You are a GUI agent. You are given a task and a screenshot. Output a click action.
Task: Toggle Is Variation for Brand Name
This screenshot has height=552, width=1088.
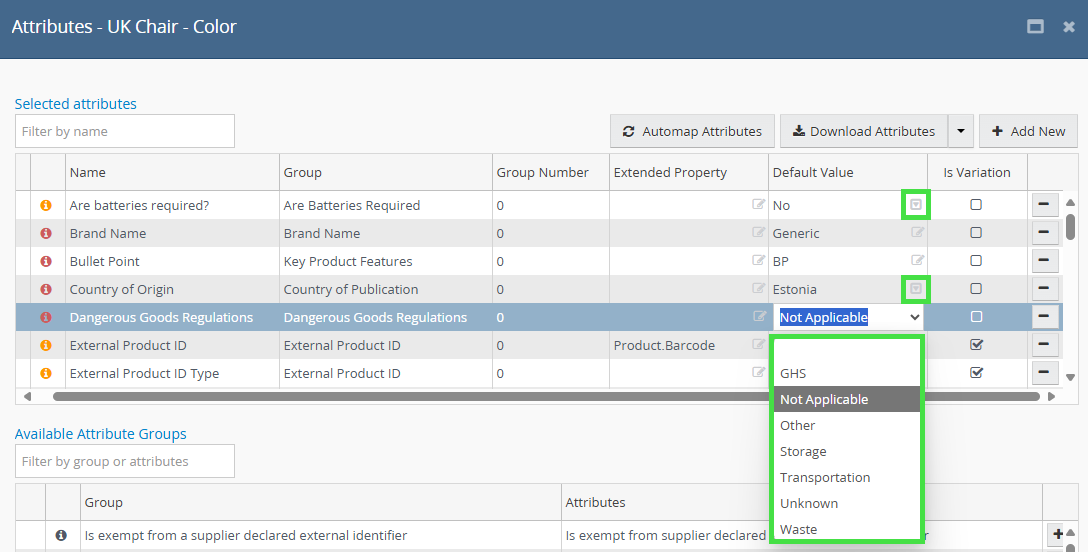point(976,232)
